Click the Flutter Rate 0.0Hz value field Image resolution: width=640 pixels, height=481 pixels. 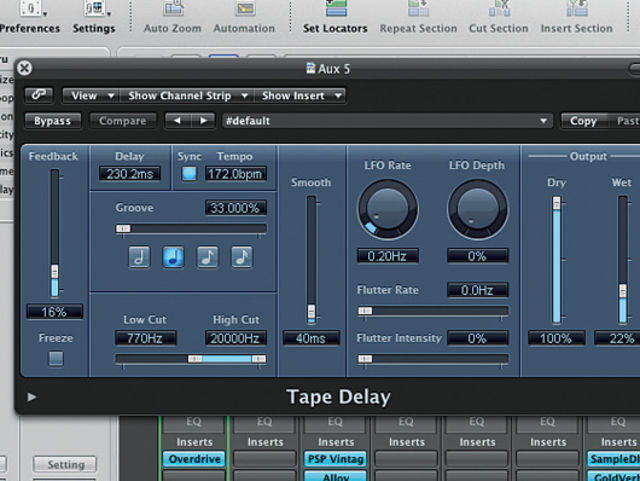478,290
